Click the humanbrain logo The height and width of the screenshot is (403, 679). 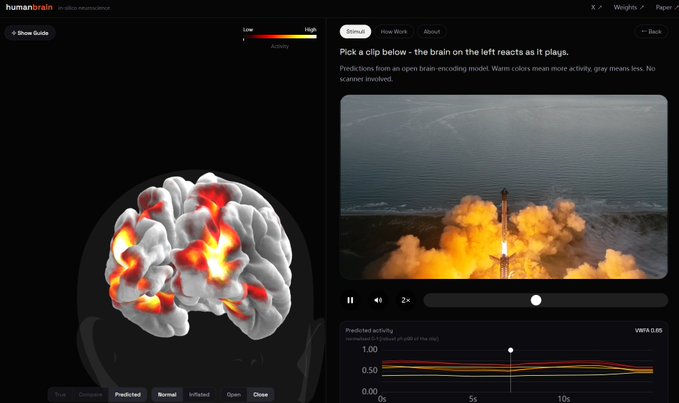point(29,7)
